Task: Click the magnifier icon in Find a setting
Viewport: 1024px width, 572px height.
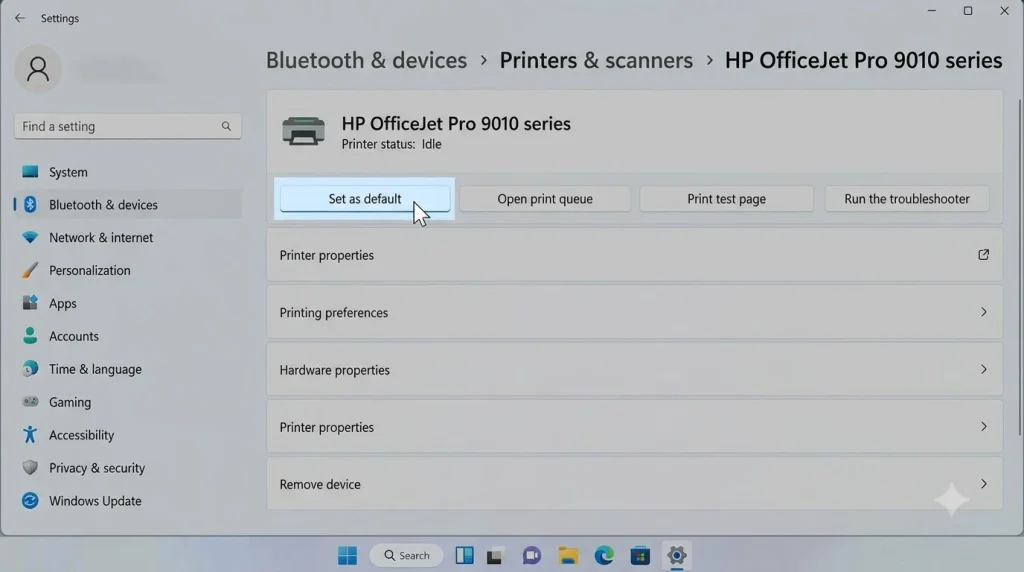Action: click(x=226, y=126)
